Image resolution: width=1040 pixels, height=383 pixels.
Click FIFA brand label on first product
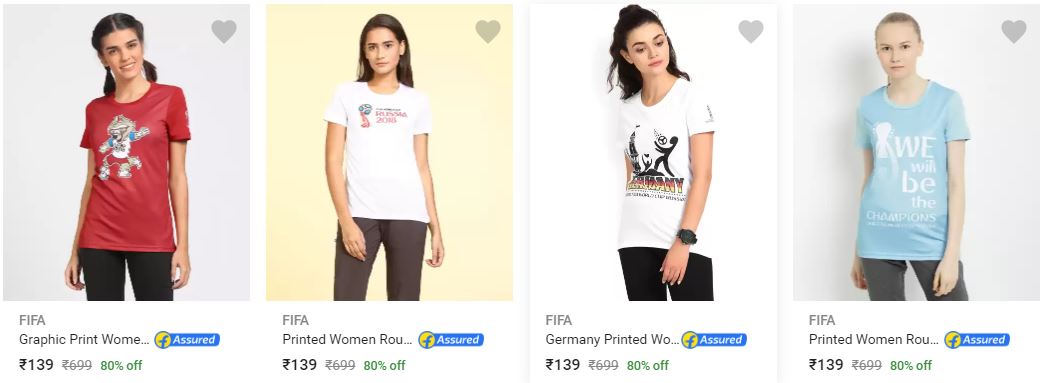tap(32, 321)
